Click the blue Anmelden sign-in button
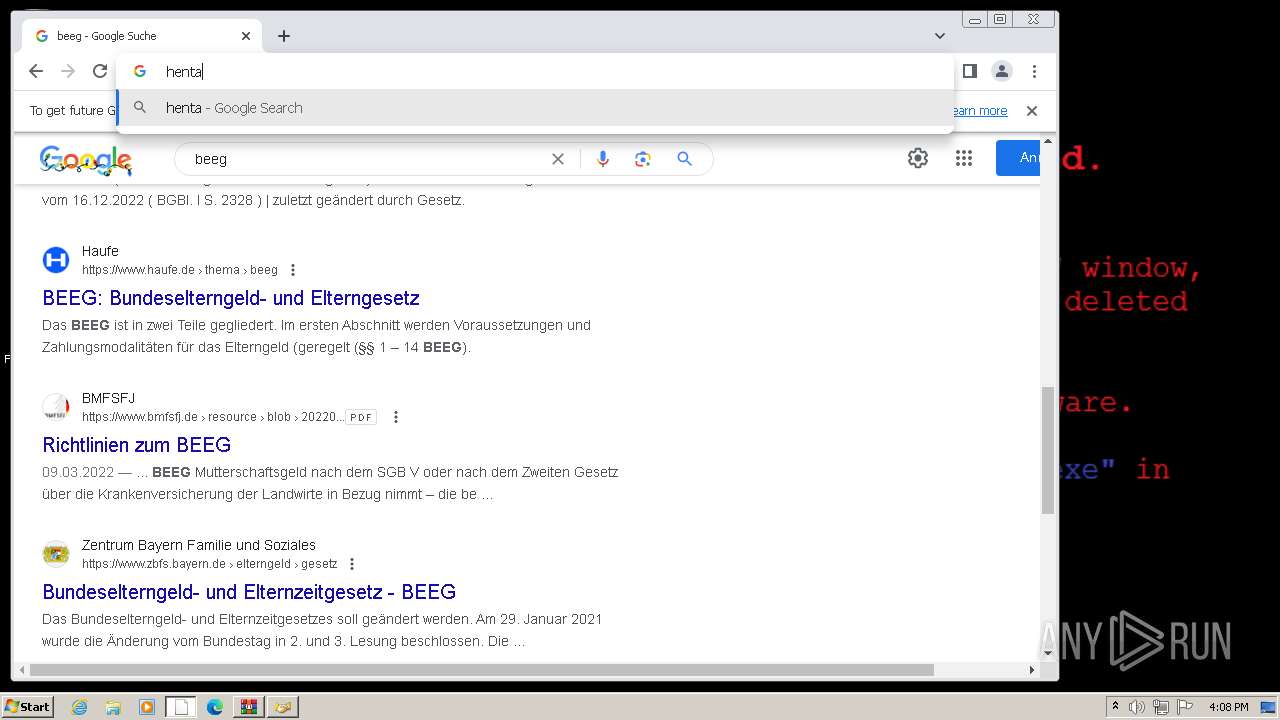Viewport: 1280px width, 720px height. [x=1018, y=158]
